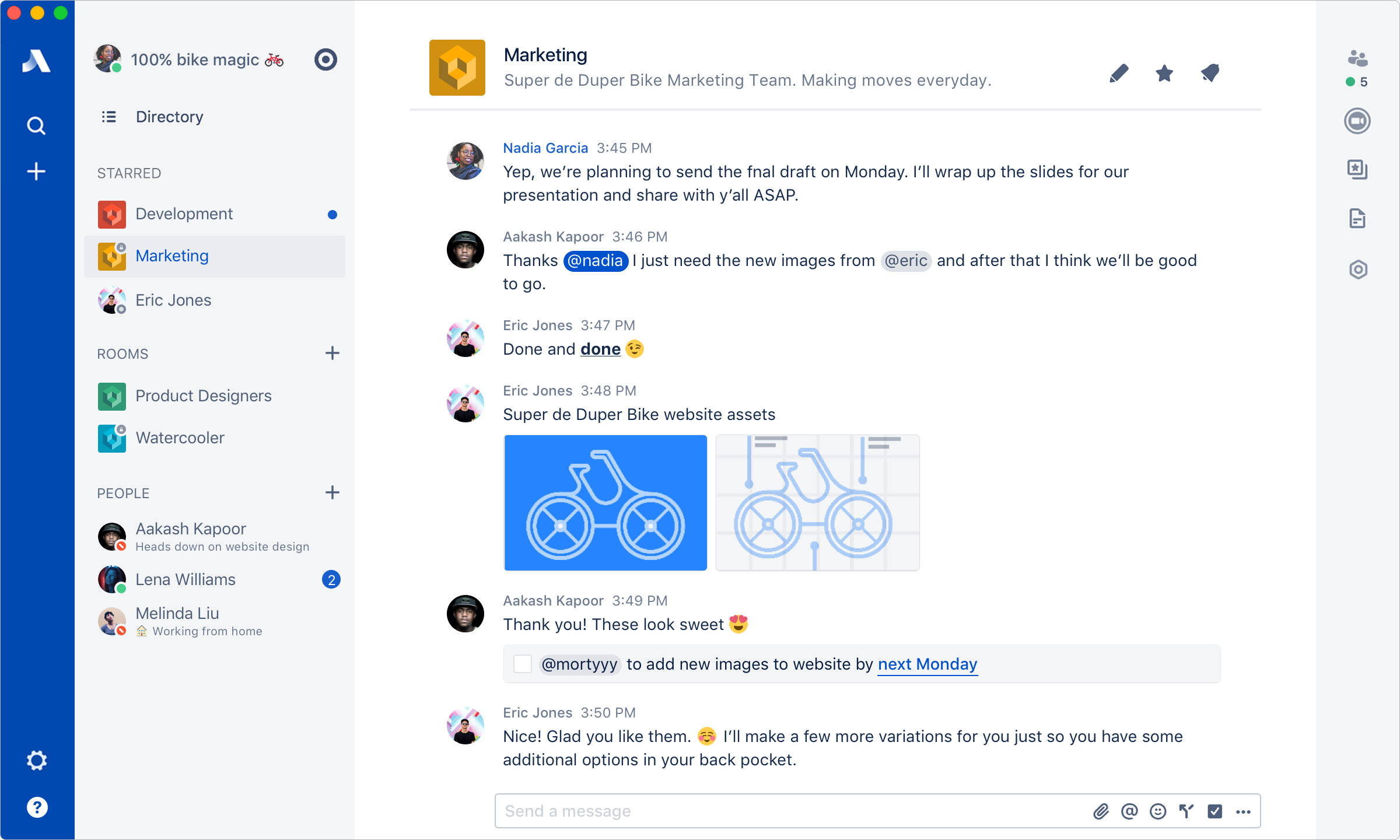The image size is (1400, 840).
Task: Expand the PEOPLE section with plus button
Action: pyautogui.click(x=334, y=492)
